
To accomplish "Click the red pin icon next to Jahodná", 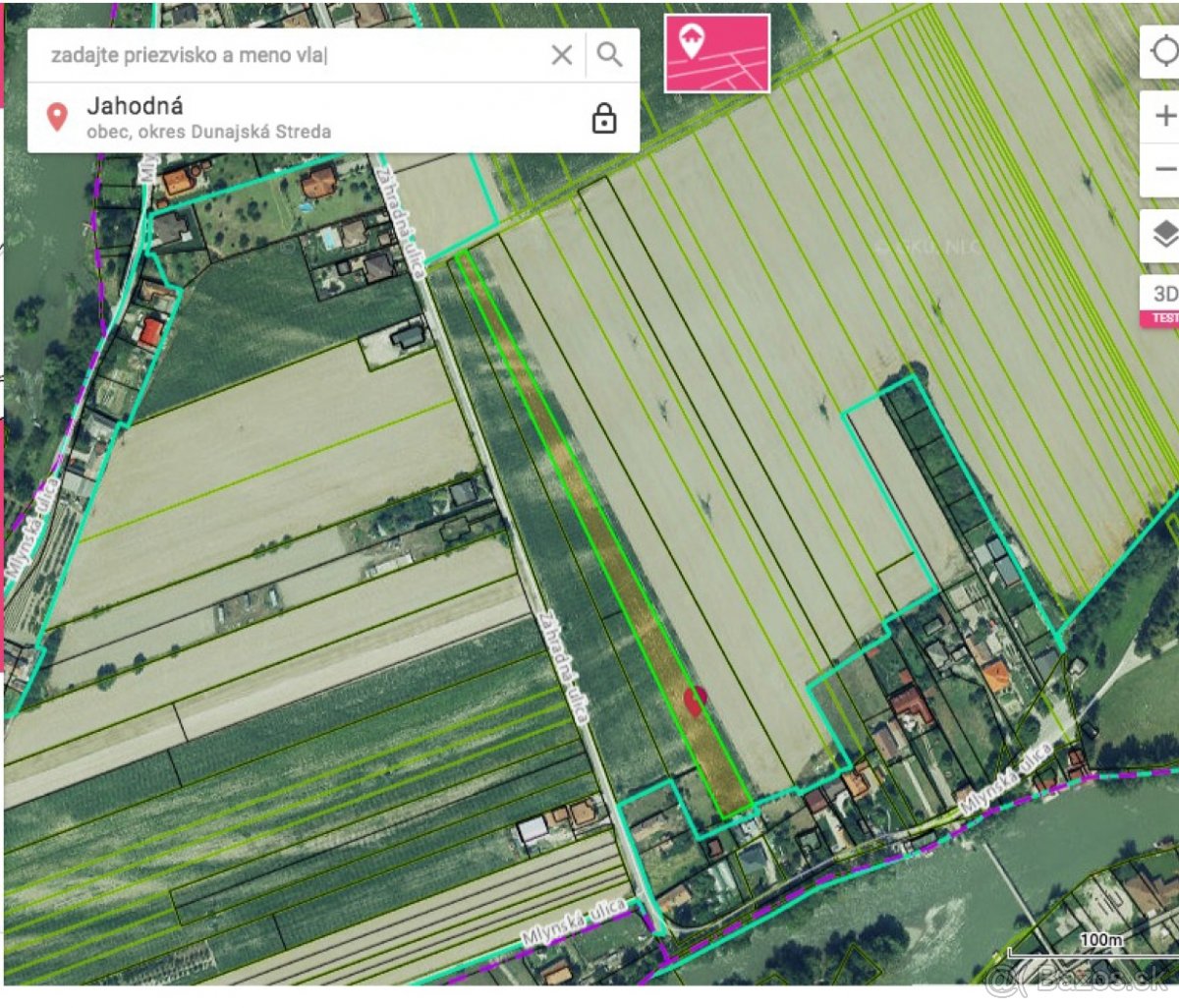I will [x=58, y=118].
